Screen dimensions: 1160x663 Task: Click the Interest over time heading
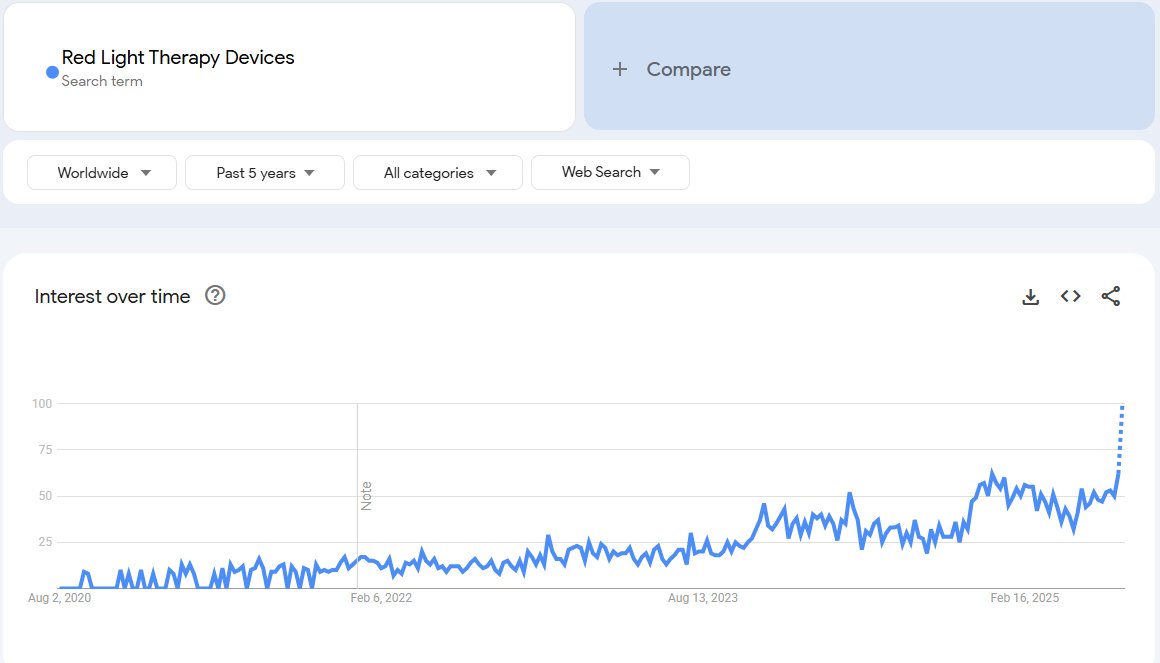(x=112, y=296)
